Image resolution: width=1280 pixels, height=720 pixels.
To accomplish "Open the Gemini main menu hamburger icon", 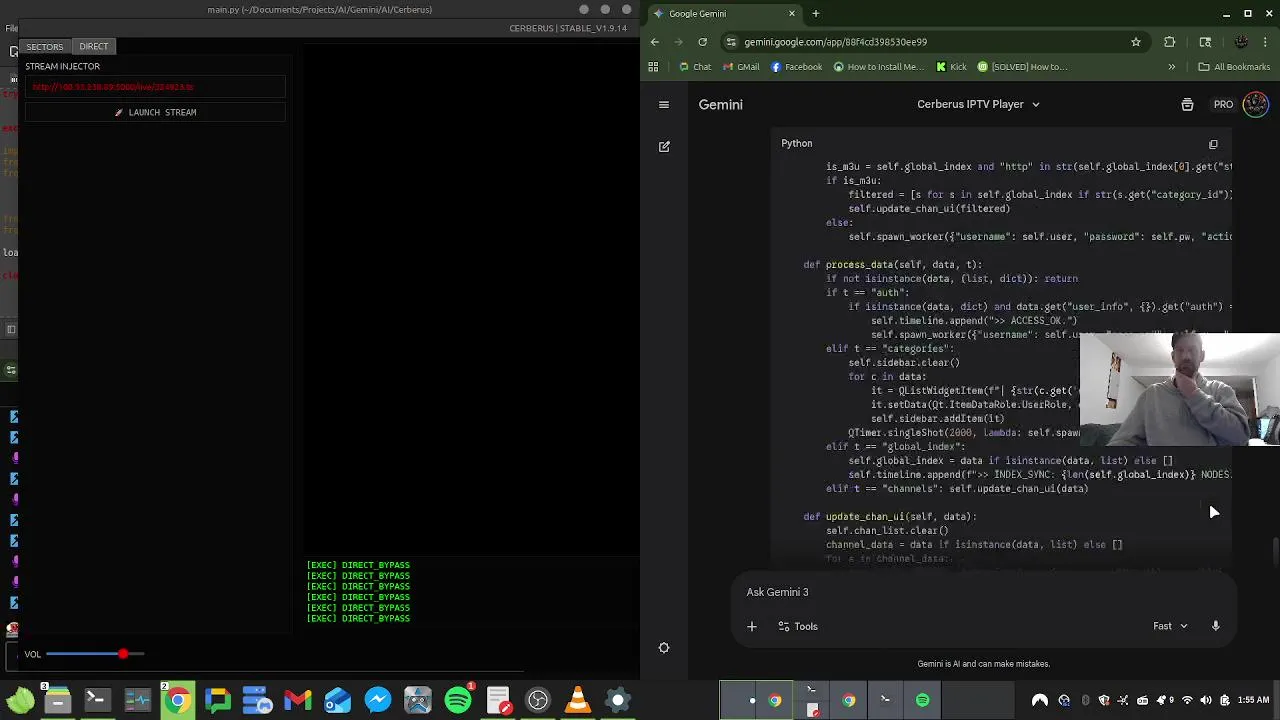I will (x=664, y=104).
